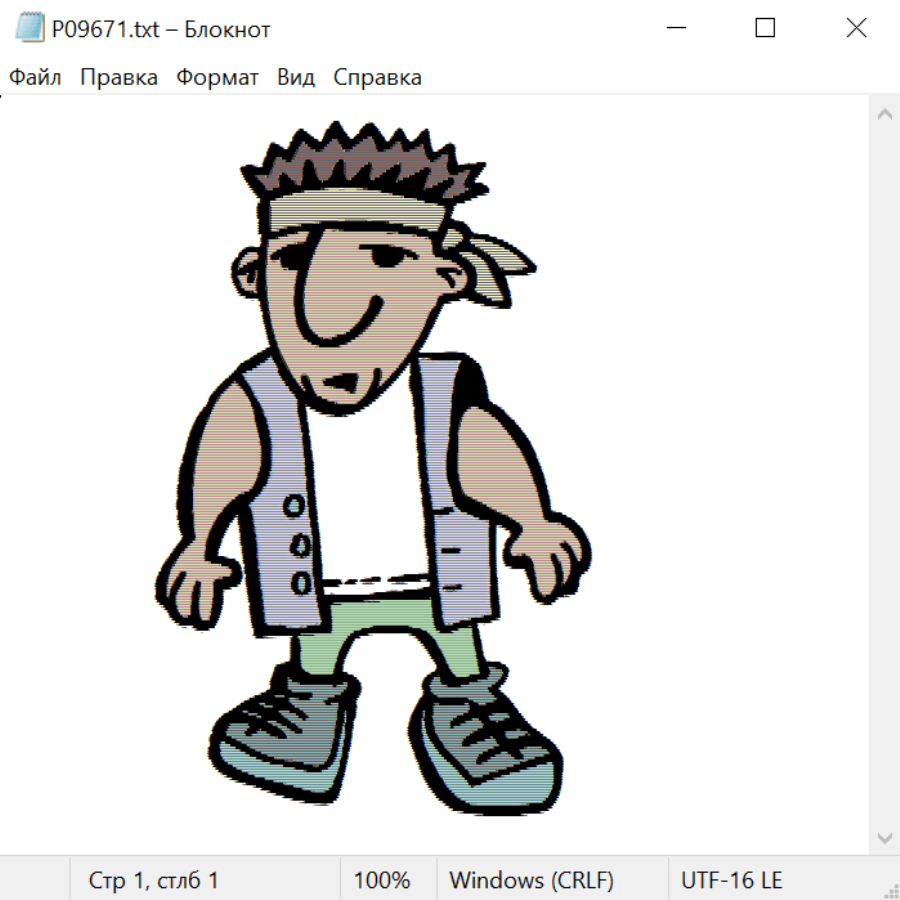The image size is (900, 900).
Task: Open the Файл menu
Action: 35,78
